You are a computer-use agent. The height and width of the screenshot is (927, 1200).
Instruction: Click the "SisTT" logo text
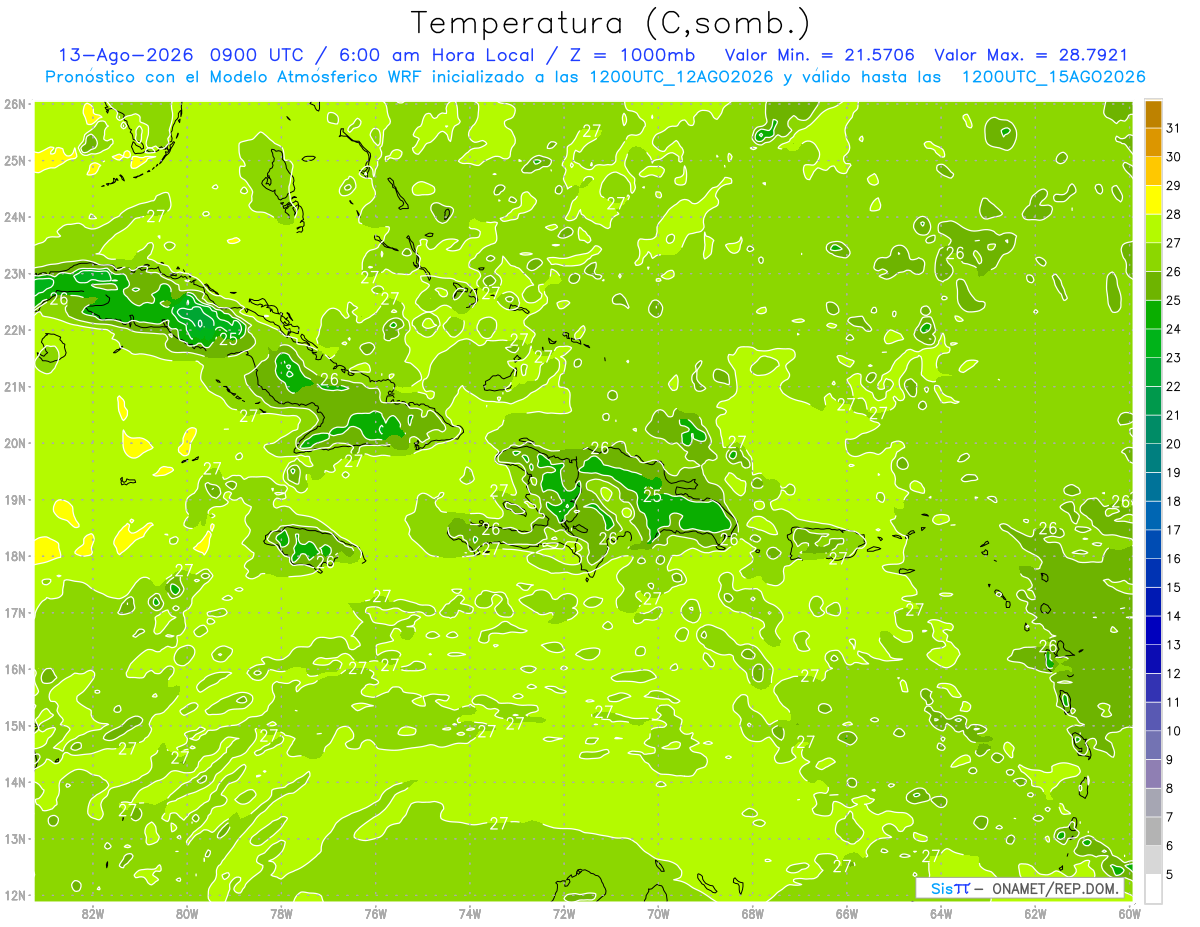tap(950, 888)
